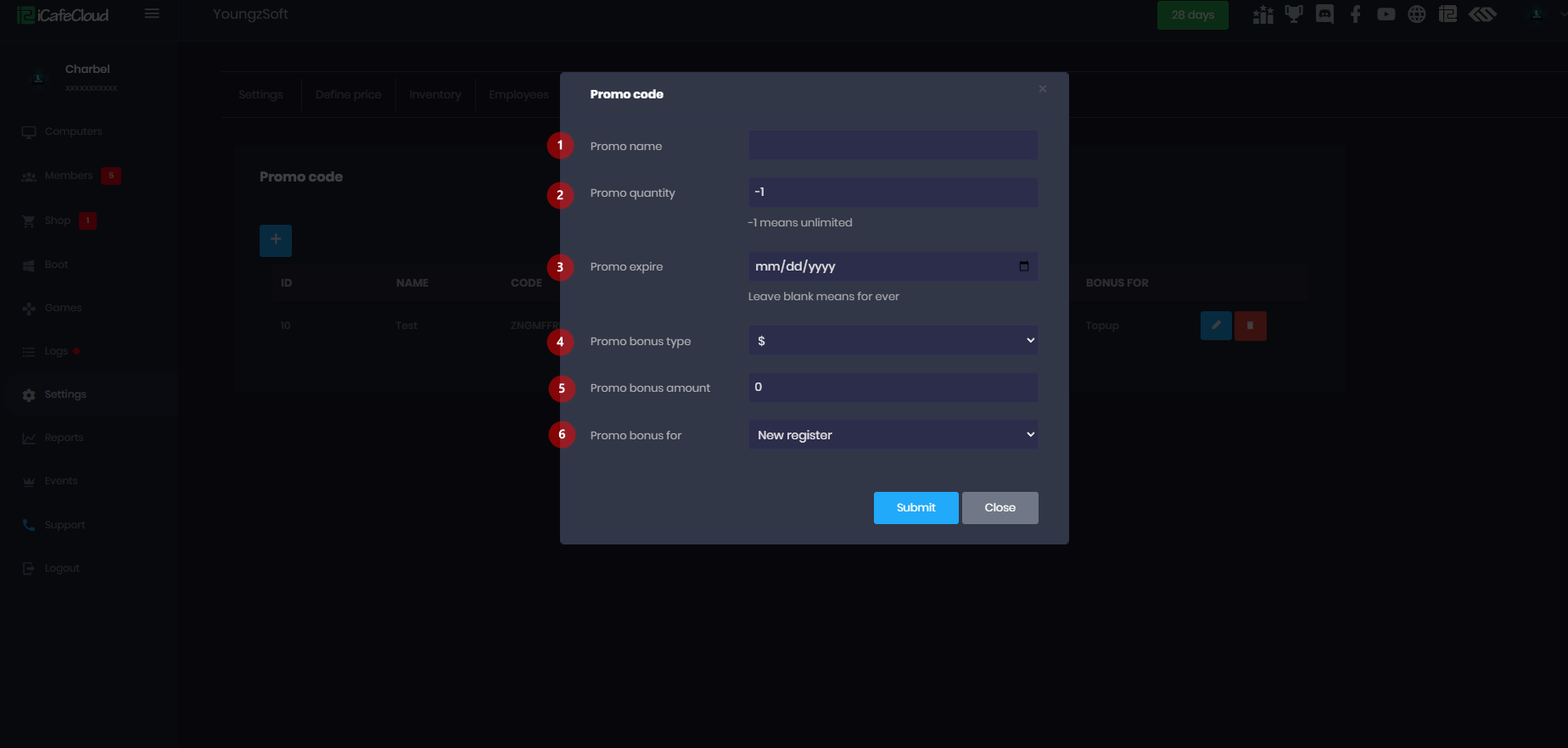Focus the Promo name text field
Viewport: 1568px width, 748px height.
(x=893, y=145)
